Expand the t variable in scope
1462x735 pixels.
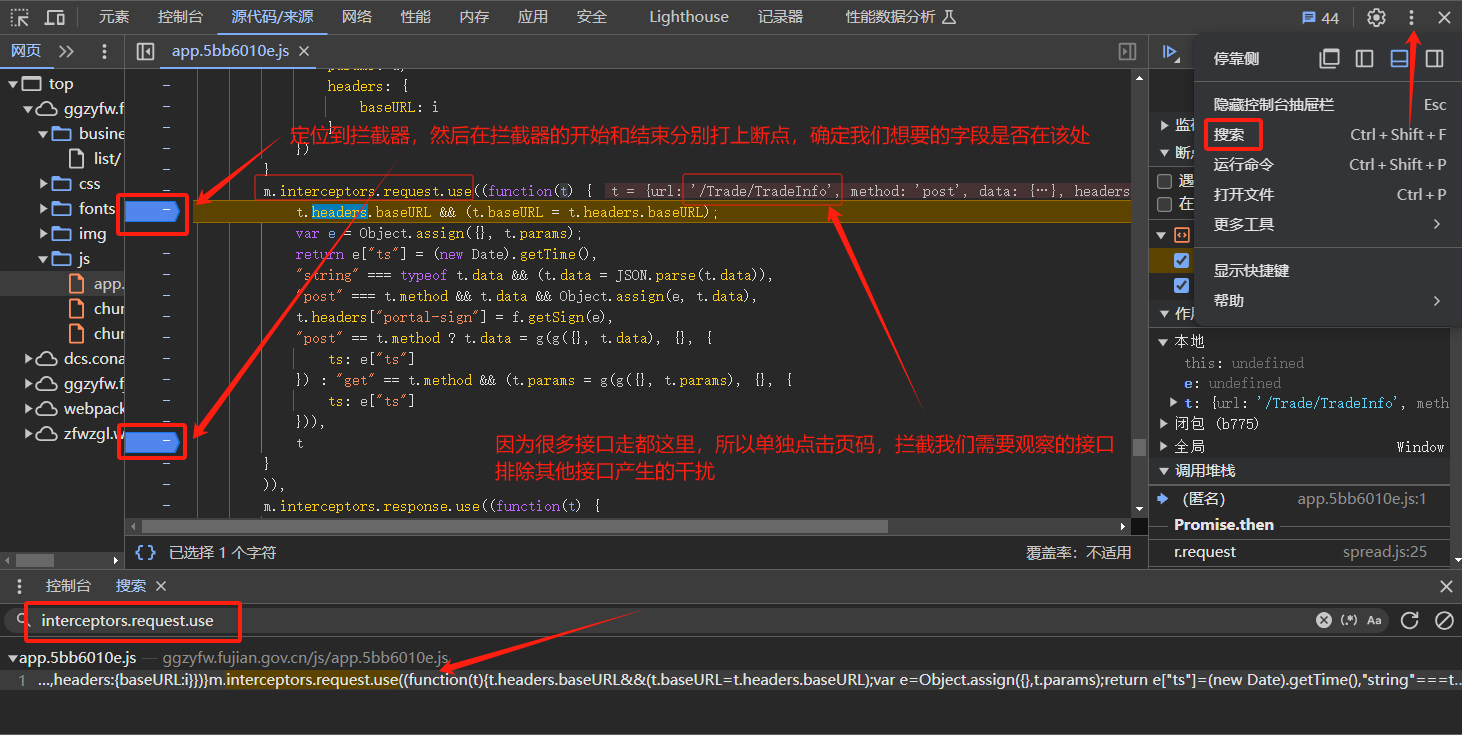coord(1174,403)
